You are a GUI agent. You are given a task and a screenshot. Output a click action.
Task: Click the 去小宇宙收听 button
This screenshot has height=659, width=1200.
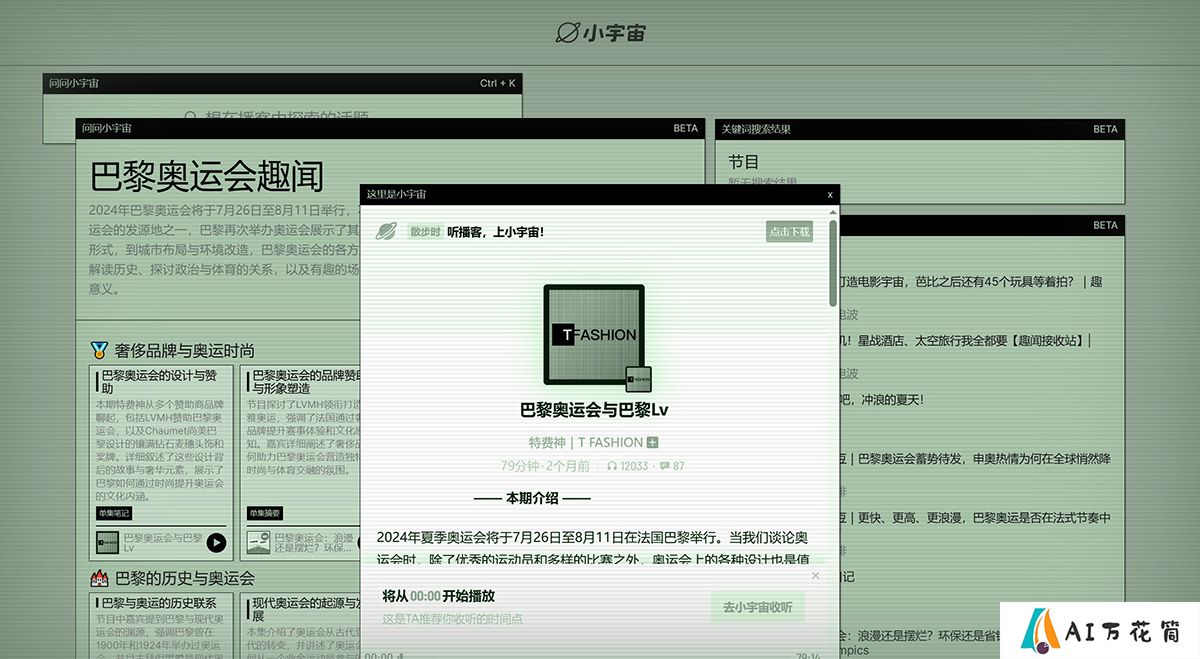(757, 607)
